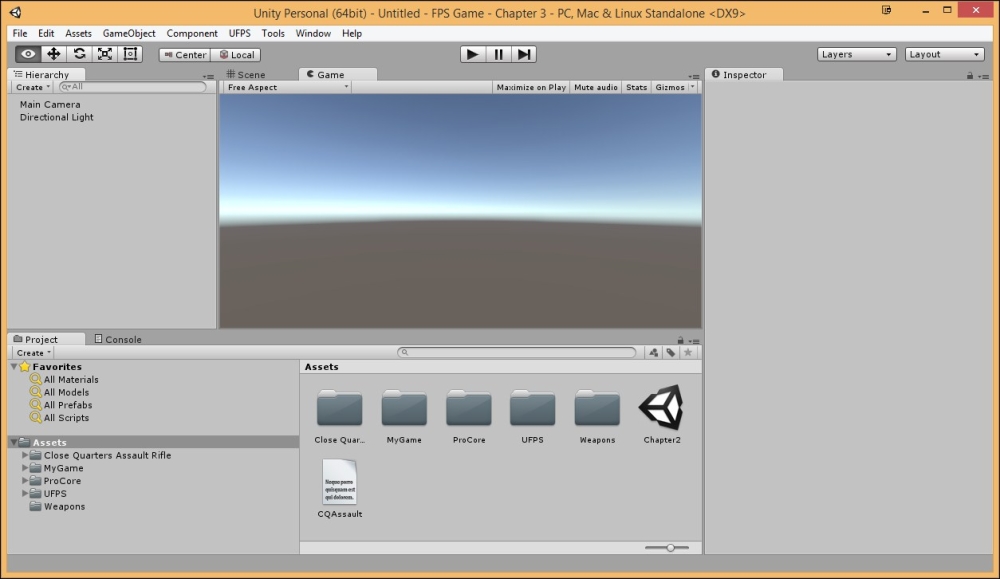Select the Scale tool
The image size is (1000, 579).
tap(105, 53)
